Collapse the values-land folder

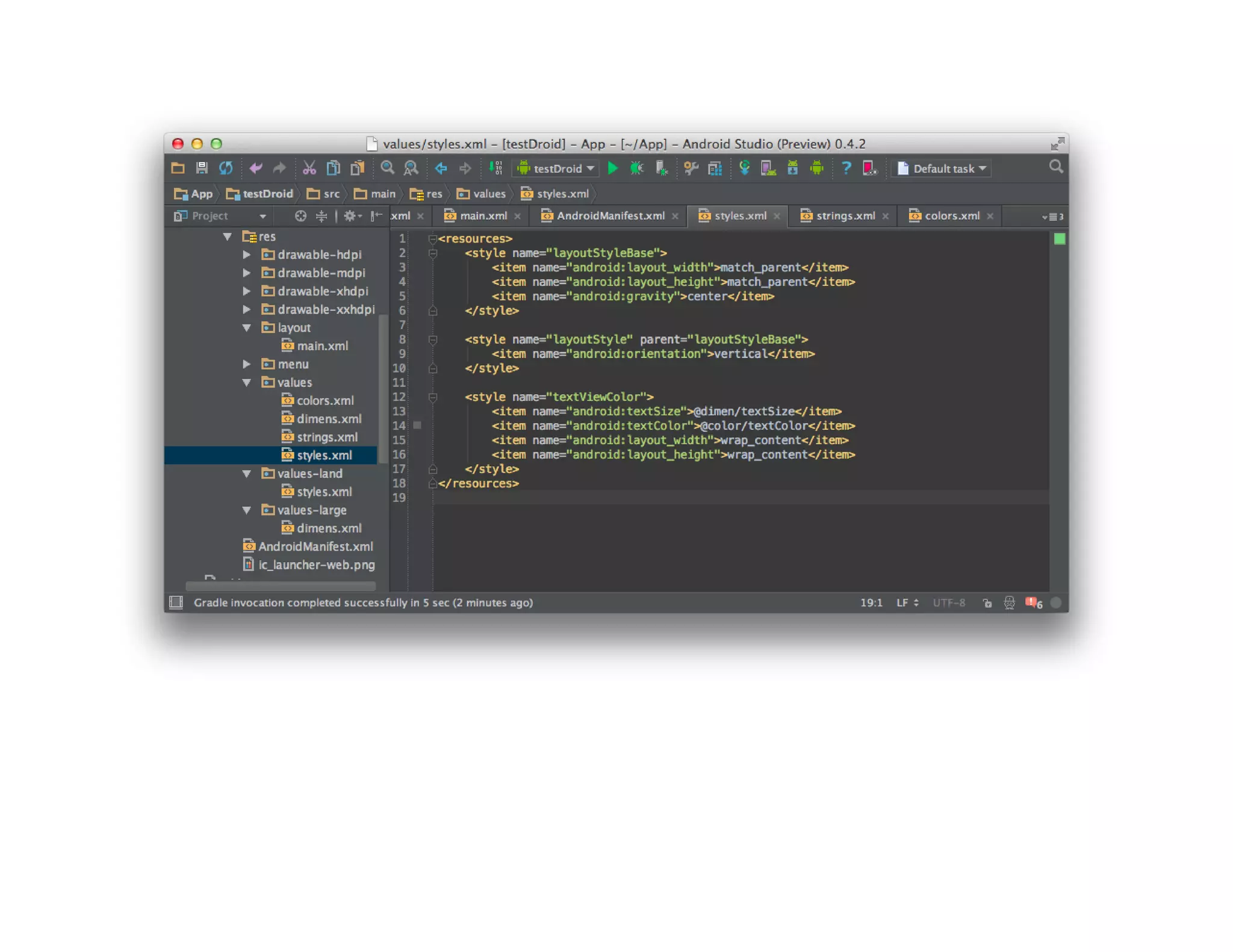click(246, 474)
